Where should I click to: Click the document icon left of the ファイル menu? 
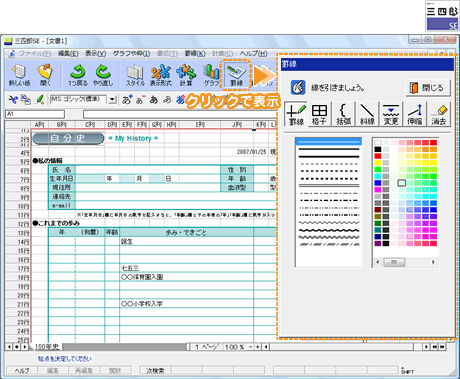[x=12, y=53]
